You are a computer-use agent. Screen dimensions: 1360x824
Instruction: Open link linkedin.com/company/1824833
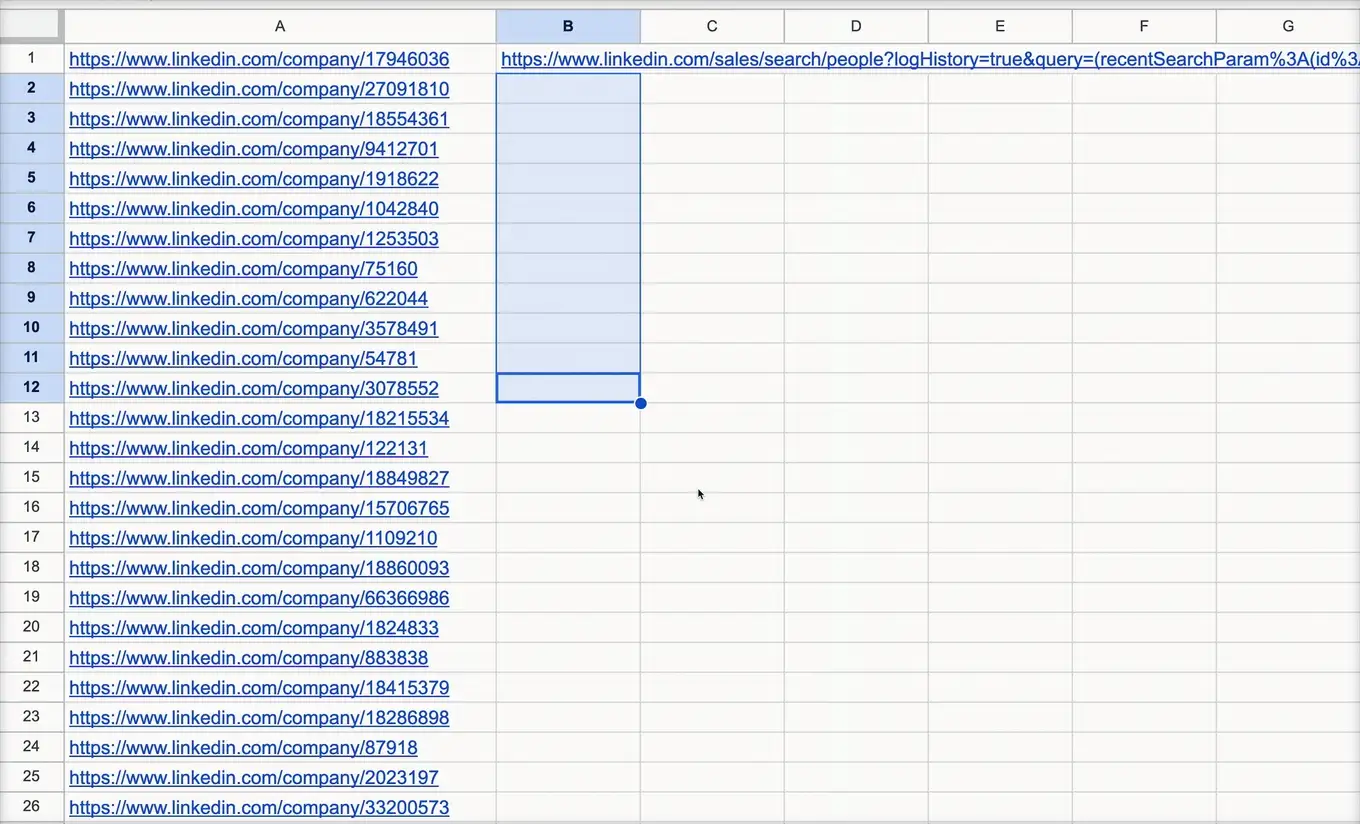click(254, 628)
